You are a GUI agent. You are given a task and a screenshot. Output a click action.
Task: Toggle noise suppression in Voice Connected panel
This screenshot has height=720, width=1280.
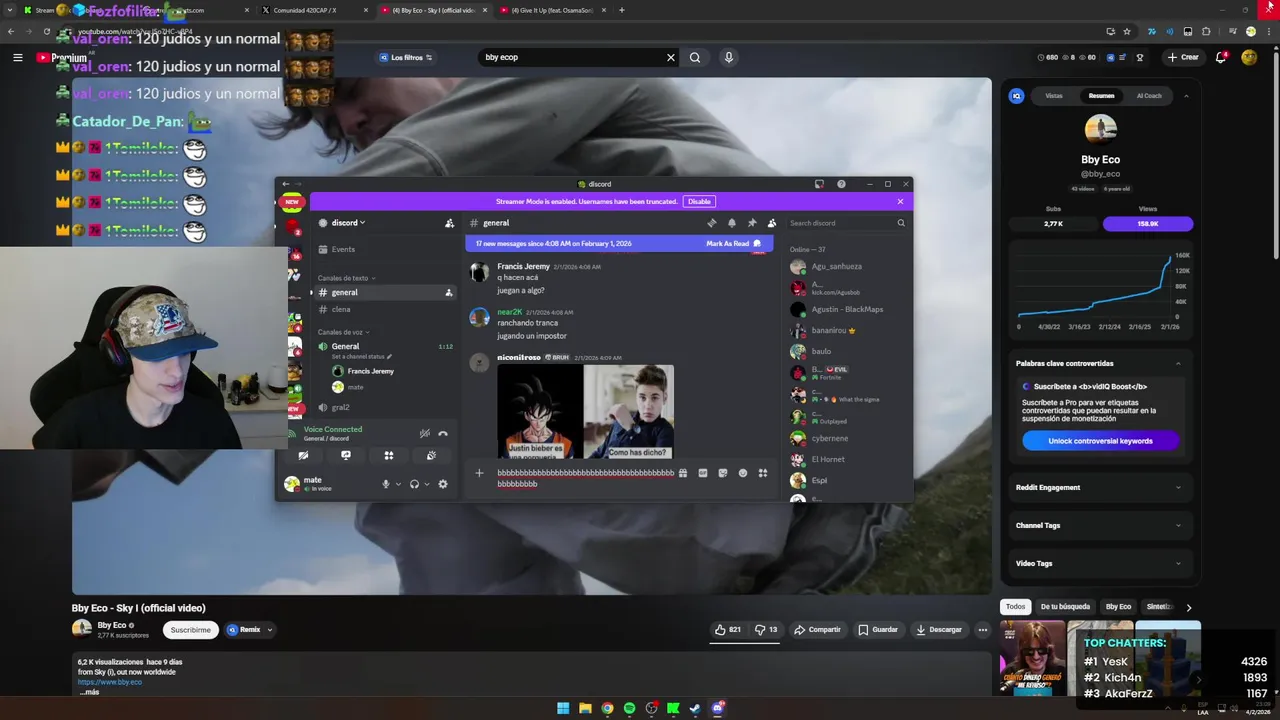click(x=425, y=433)
